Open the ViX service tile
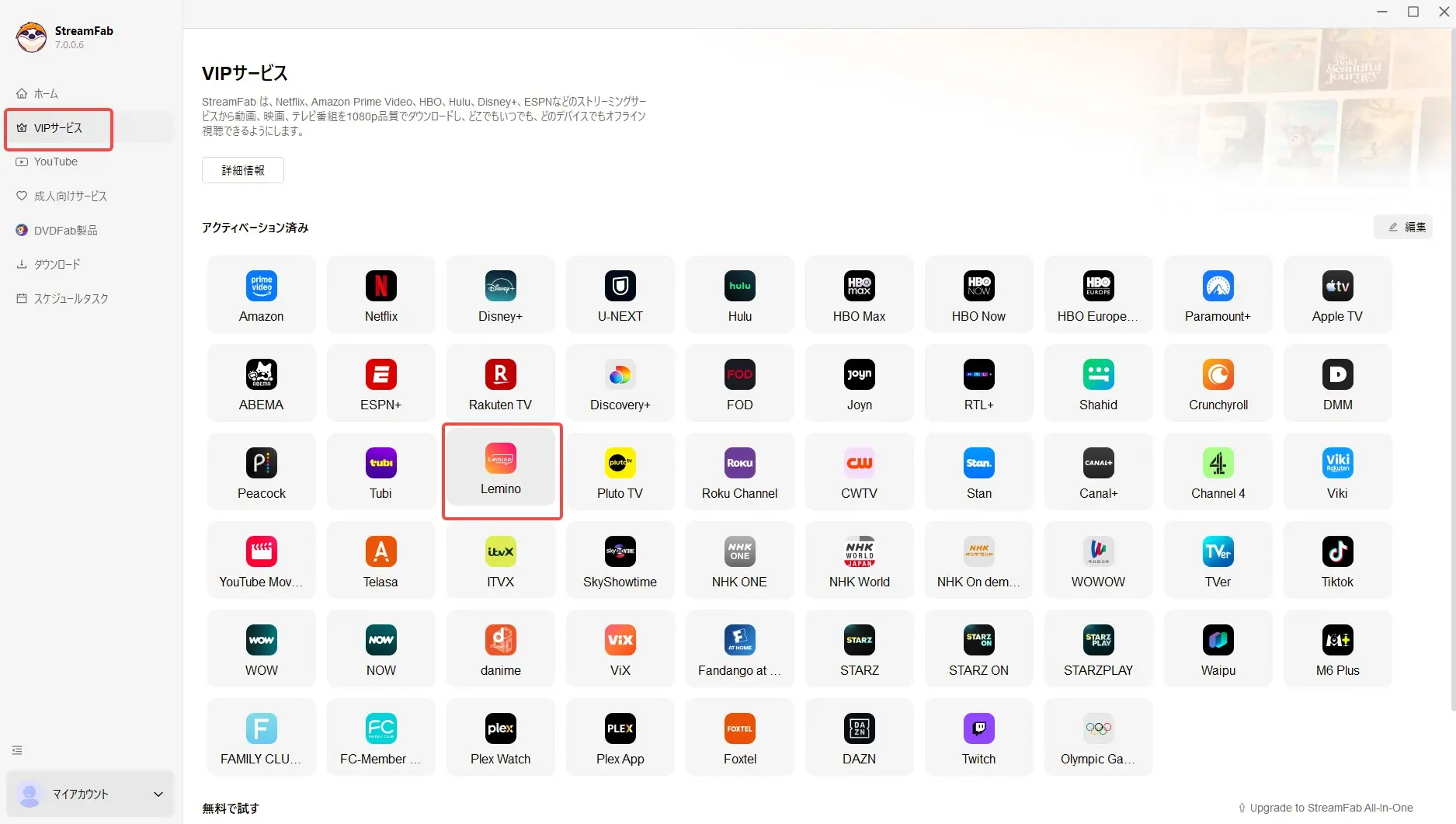This screenshot has width=1456, height=824. coord(620,649)
